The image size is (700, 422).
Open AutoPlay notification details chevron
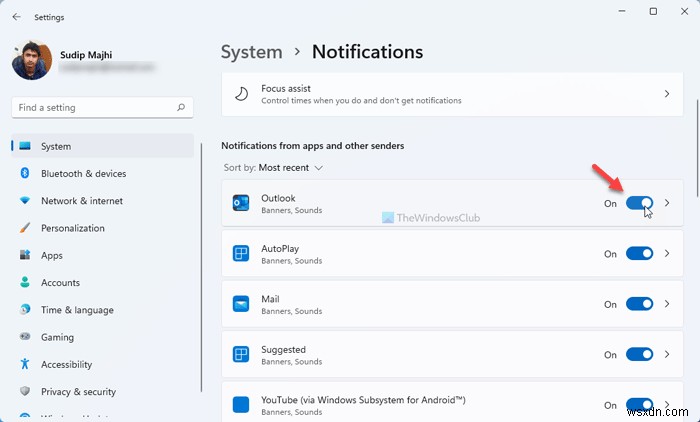tap(667, 254)
